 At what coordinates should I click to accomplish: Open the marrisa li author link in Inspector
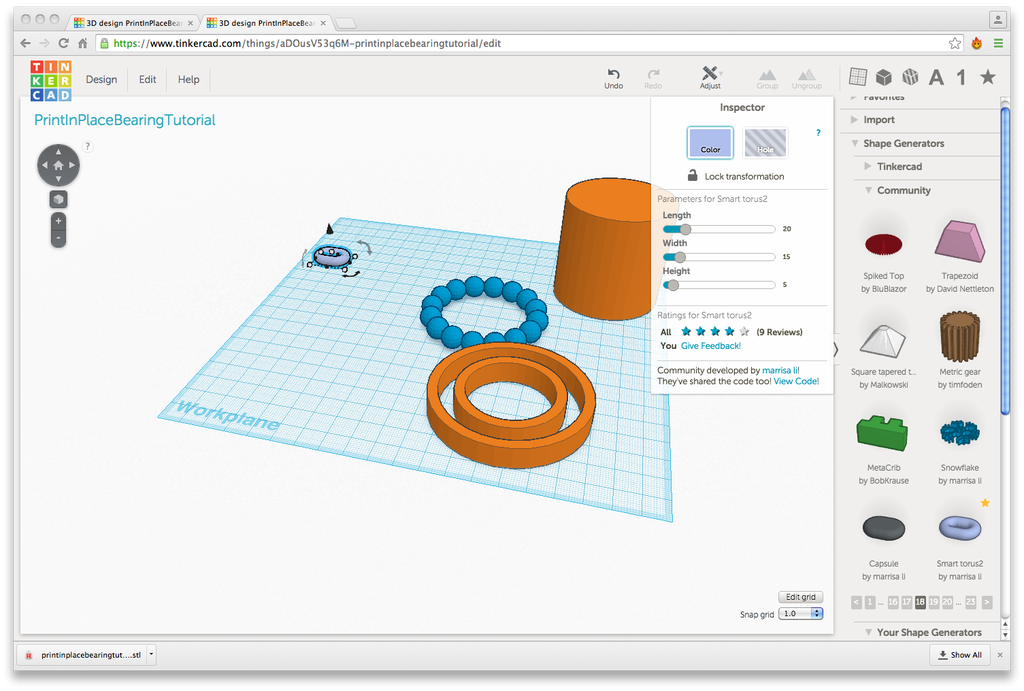(x=780, y=370)
